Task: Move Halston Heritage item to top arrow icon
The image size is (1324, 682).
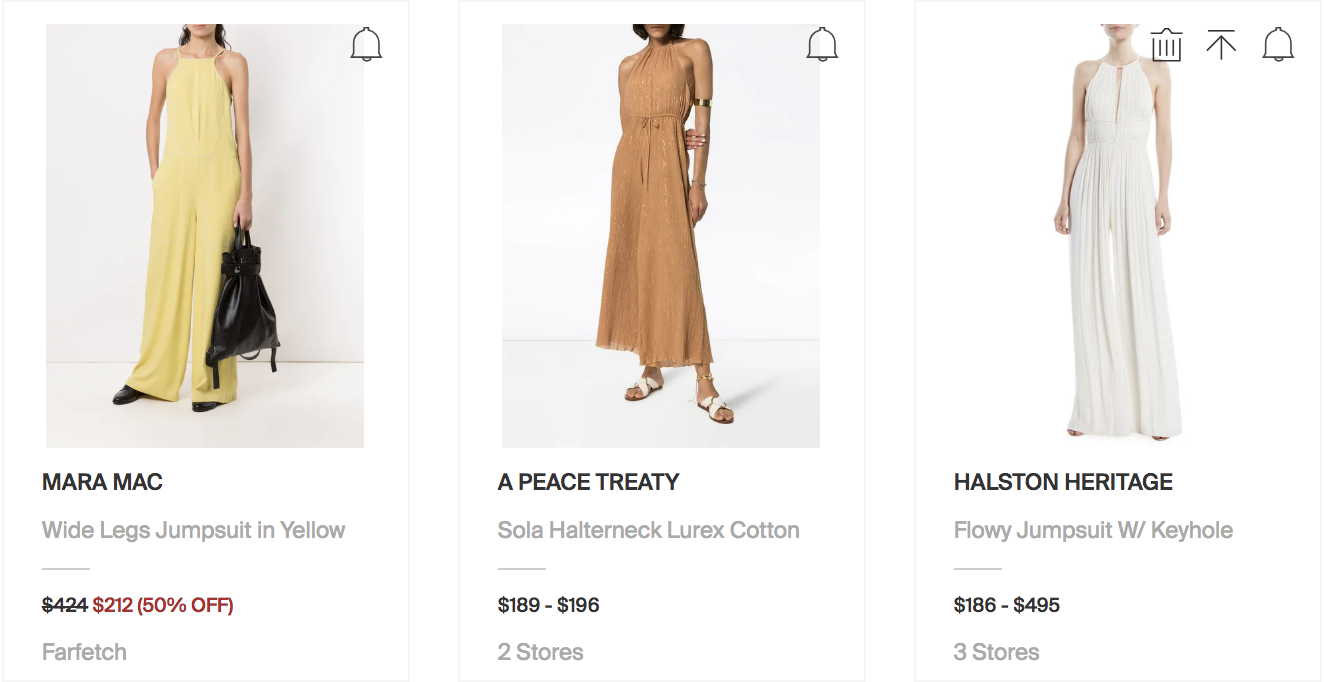Action: pyautogui.click(x=1221, y=45)
